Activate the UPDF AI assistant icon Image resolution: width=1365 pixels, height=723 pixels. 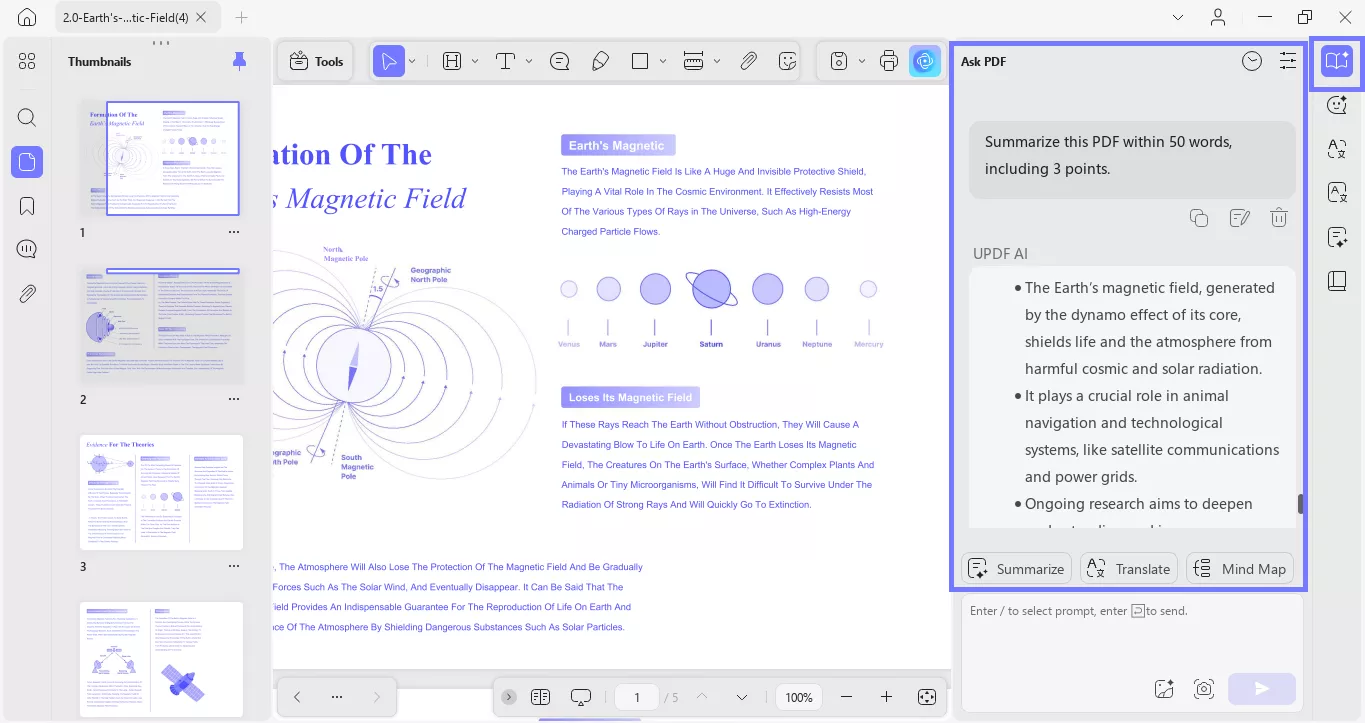point(925,60)
